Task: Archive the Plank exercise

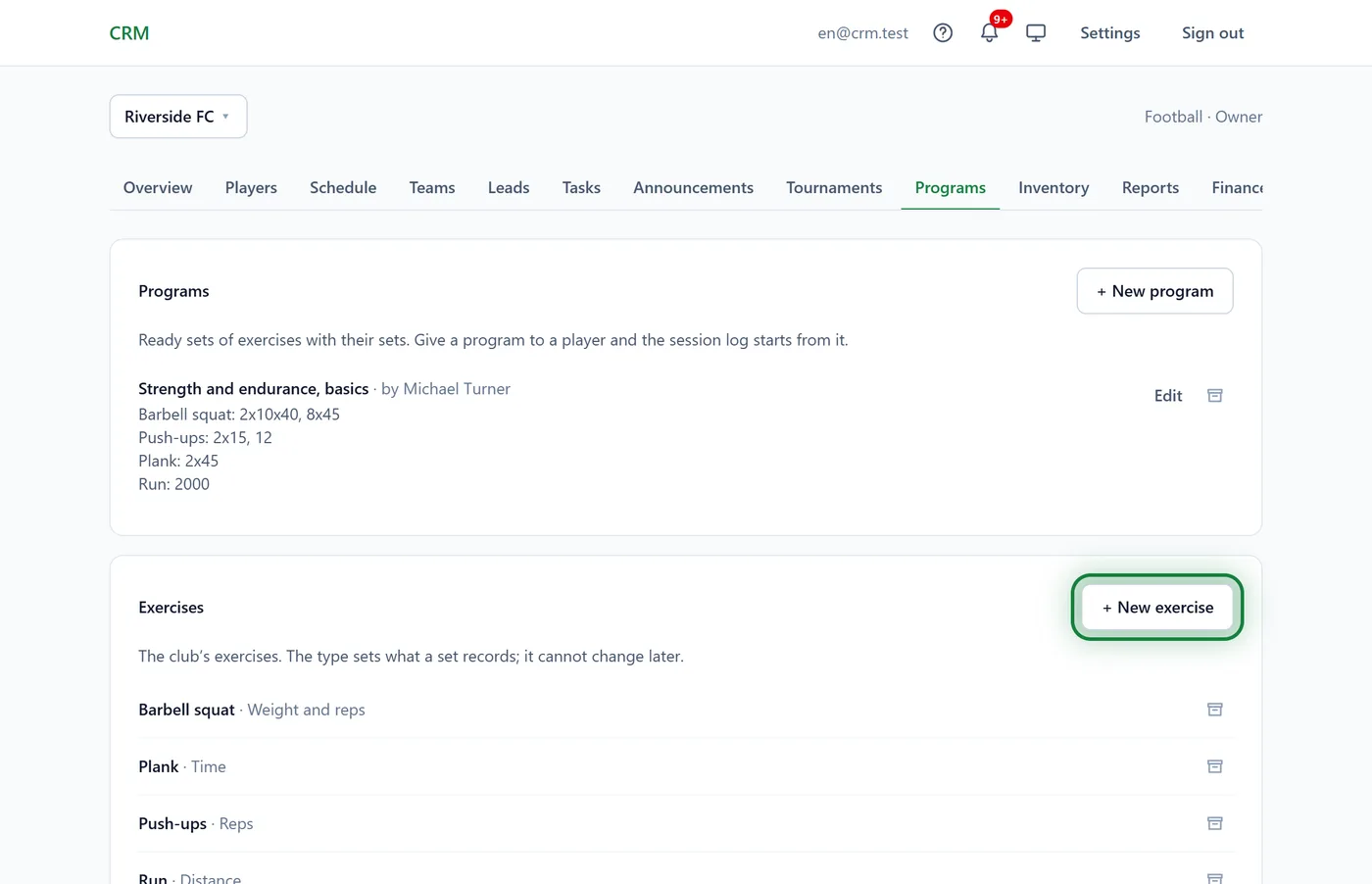Action: tap(1215, 766)
